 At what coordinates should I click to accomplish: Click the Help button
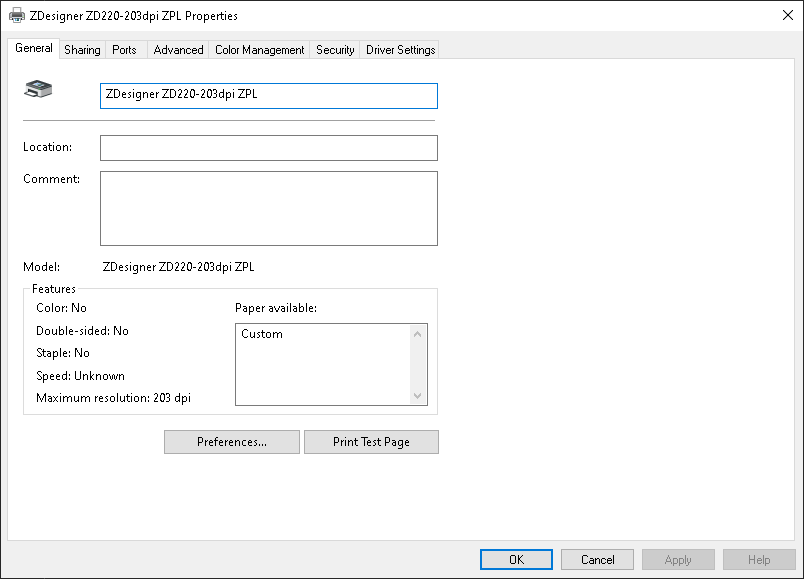pyautogui.click(x=759, y=559)
